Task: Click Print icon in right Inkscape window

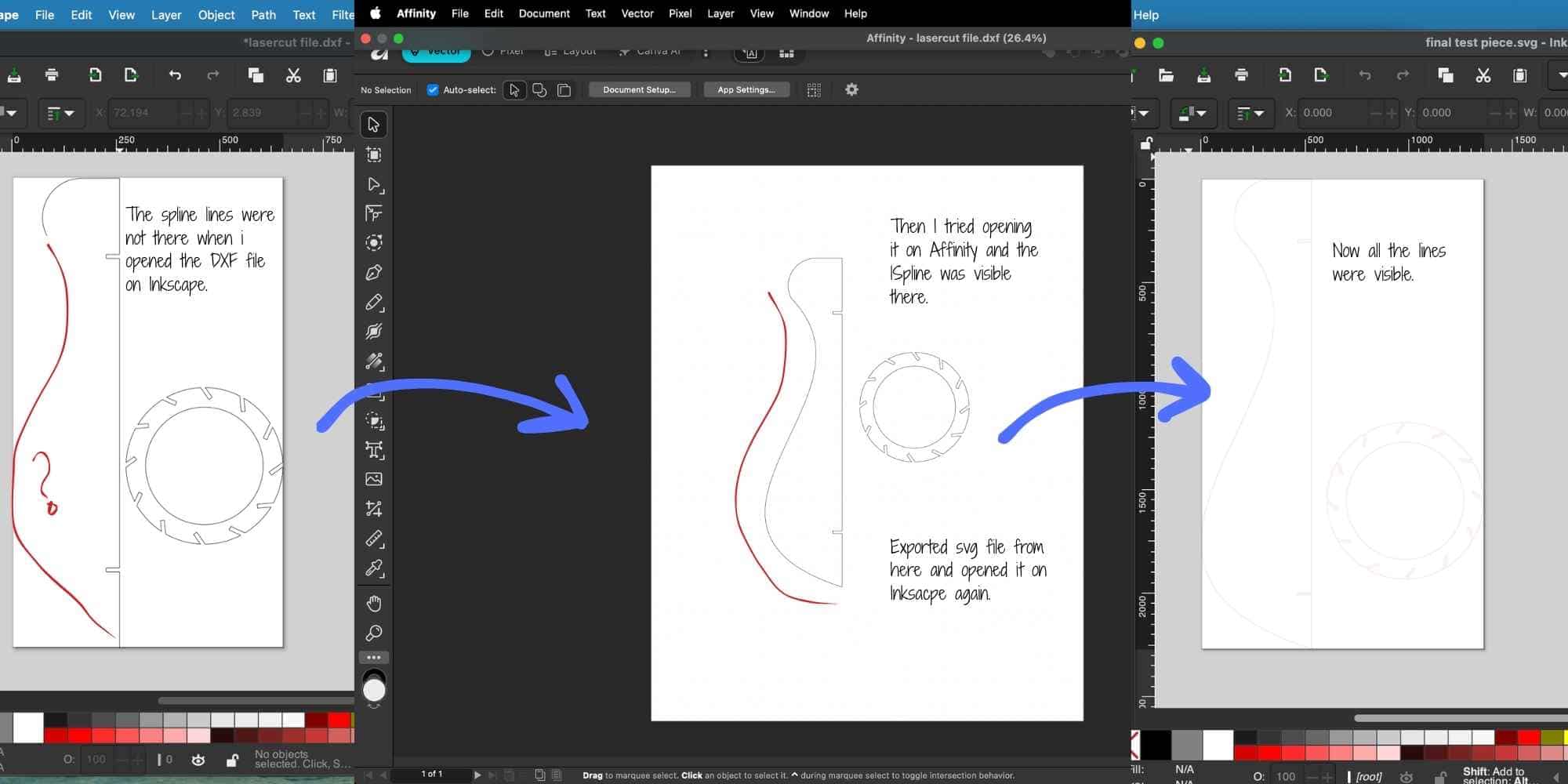Action: pyautogui.click(x=1241, y=75)
